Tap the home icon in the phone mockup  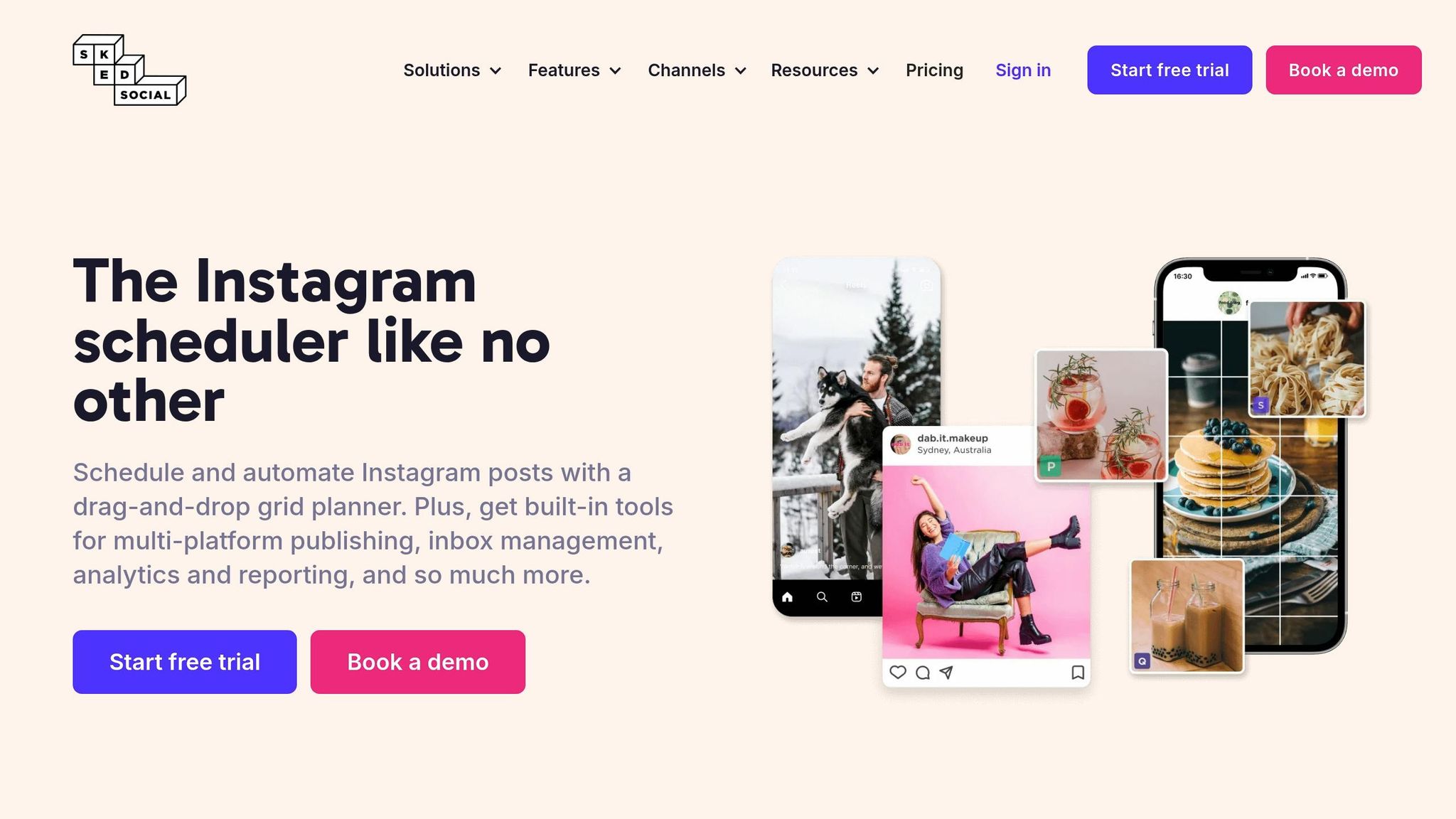pos(787,597)
